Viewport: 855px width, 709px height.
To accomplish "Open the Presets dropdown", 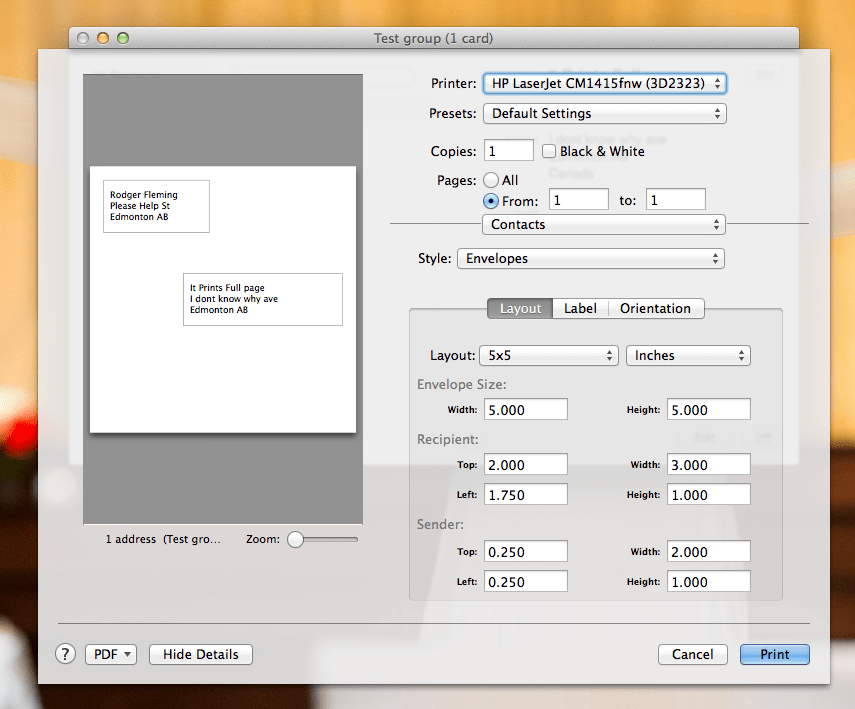I will tap(603, 113).
